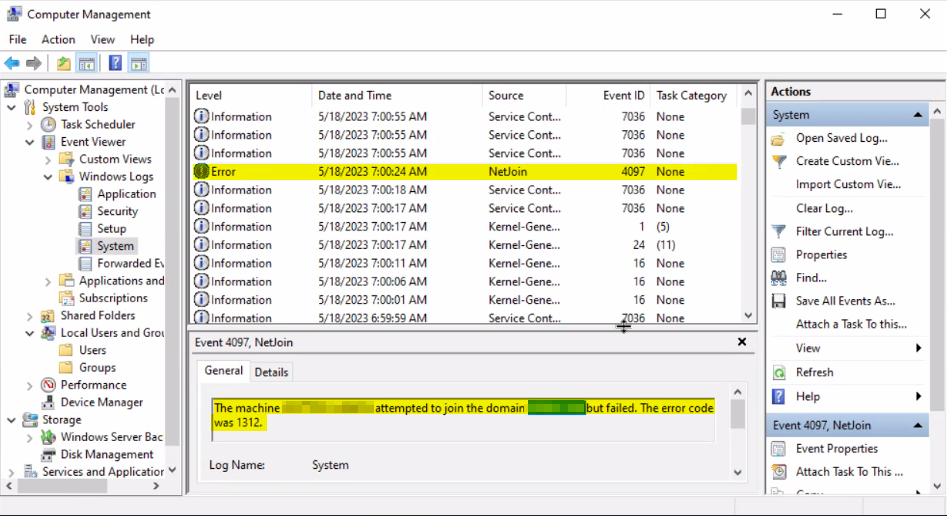Click the Attach Task To This icon

pos(779,472)
